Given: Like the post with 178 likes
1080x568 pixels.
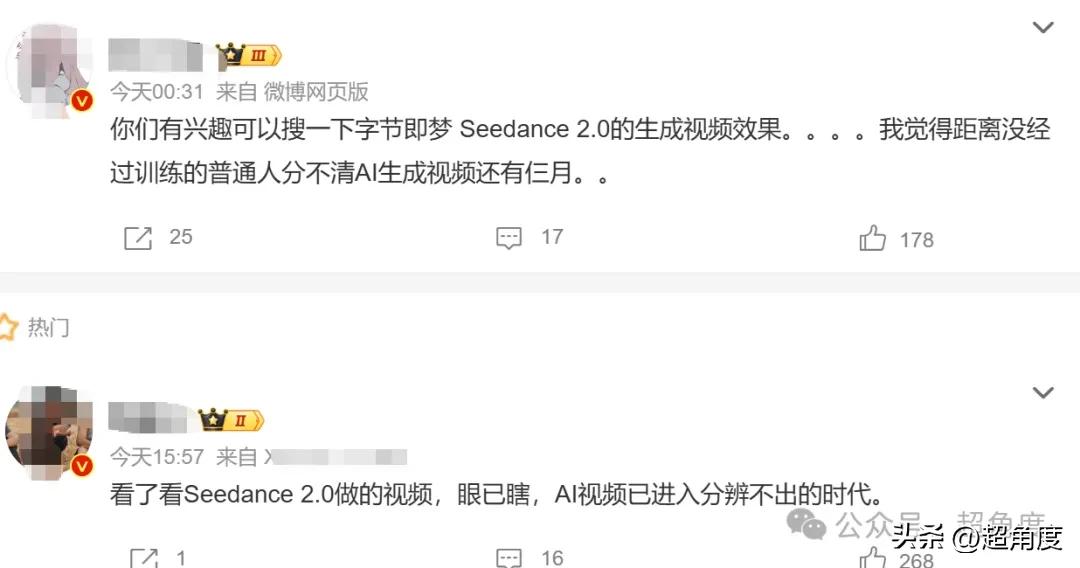Looking at the screenshot, I should point(873,239).
